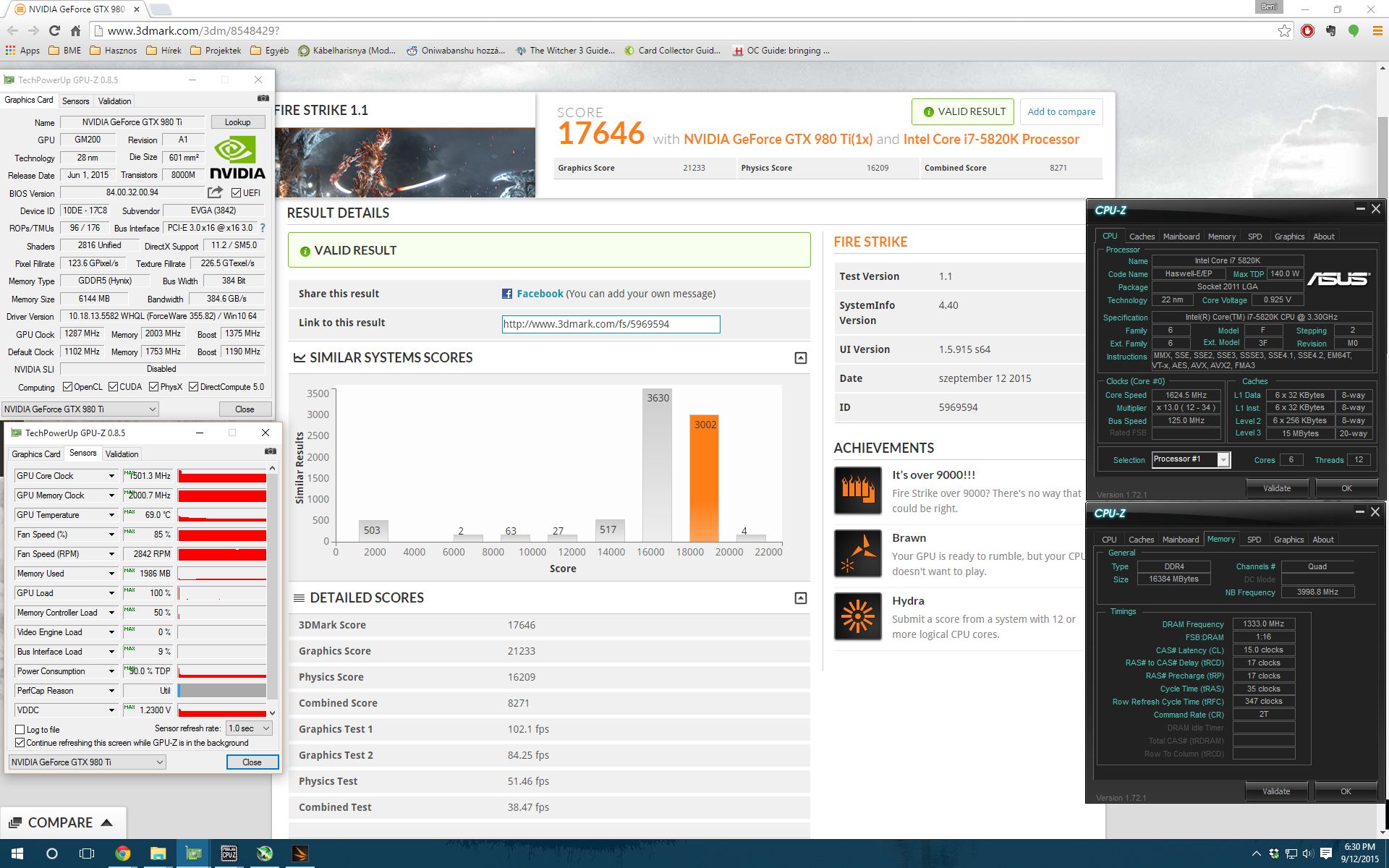Click the result link URL field
The width and height of the screenshot is (1389, 868).
tap(611, 324)
